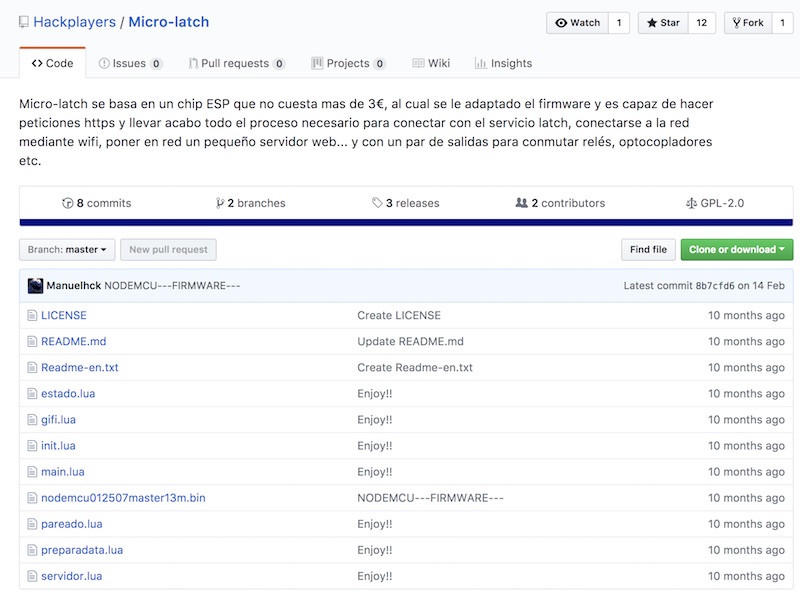Click the eye icon in Watch button
Viewport: 800px width, 595px height.
pyautogui.click(x=561, y=23)
